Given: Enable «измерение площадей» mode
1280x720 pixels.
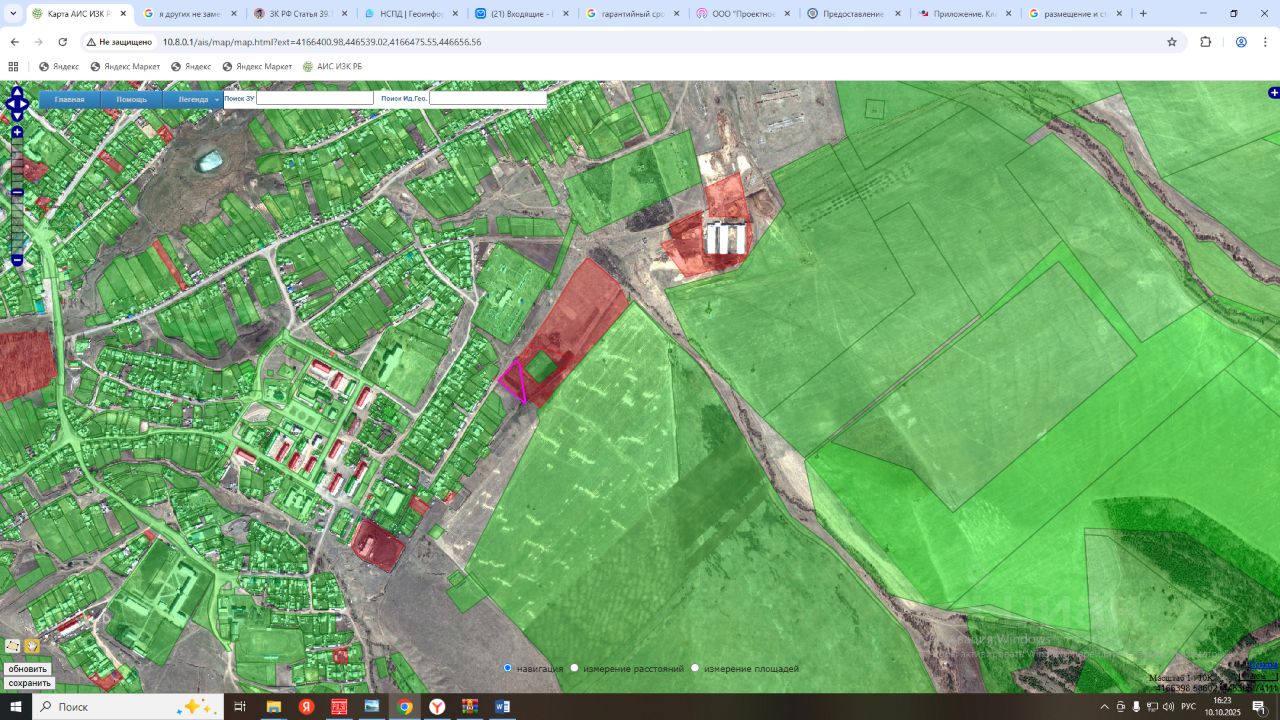Looking at the screenshot, I should click(695, 668).
